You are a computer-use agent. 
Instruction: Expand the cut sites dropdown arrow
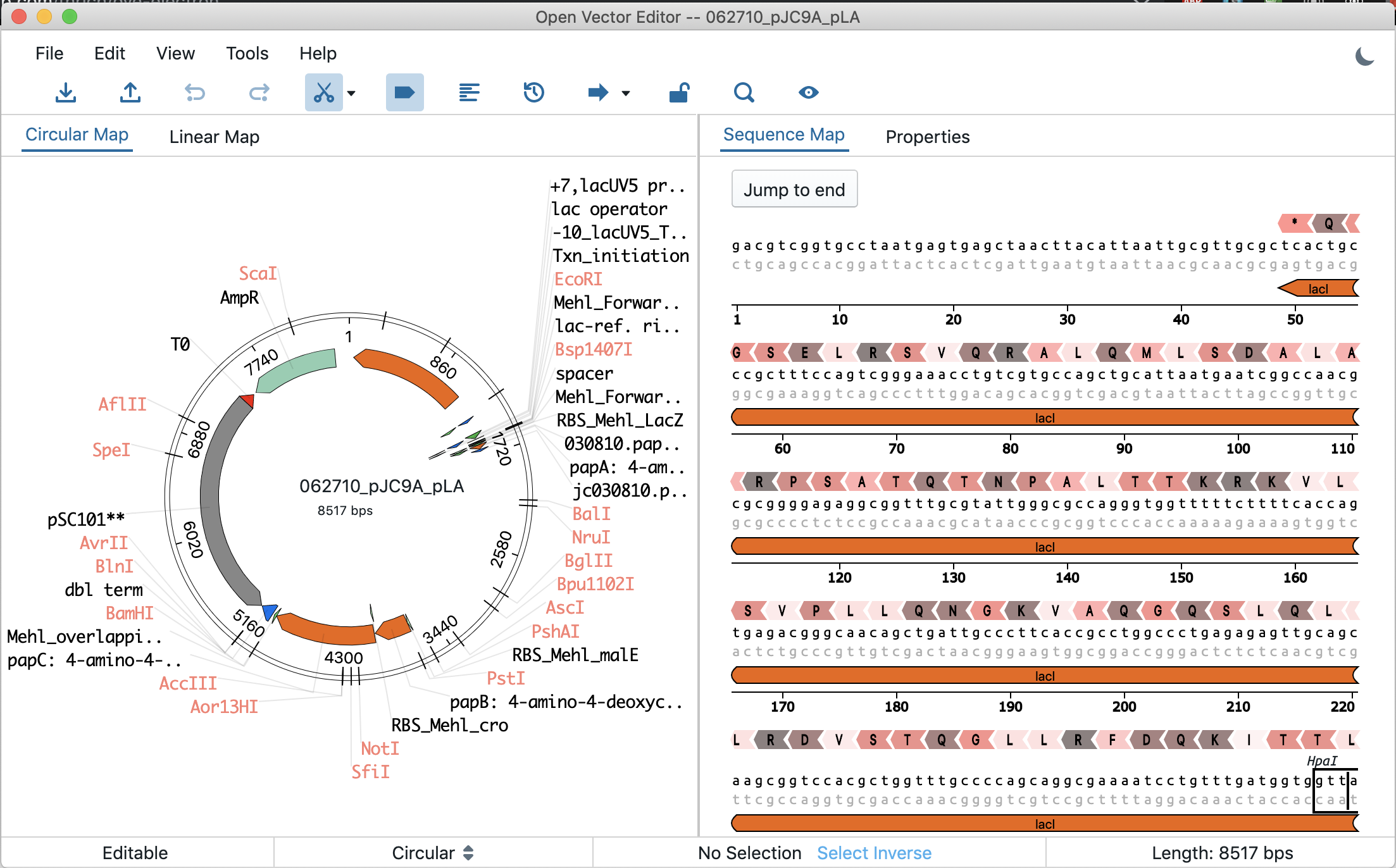pyautogui.click(x=352, y=93)
